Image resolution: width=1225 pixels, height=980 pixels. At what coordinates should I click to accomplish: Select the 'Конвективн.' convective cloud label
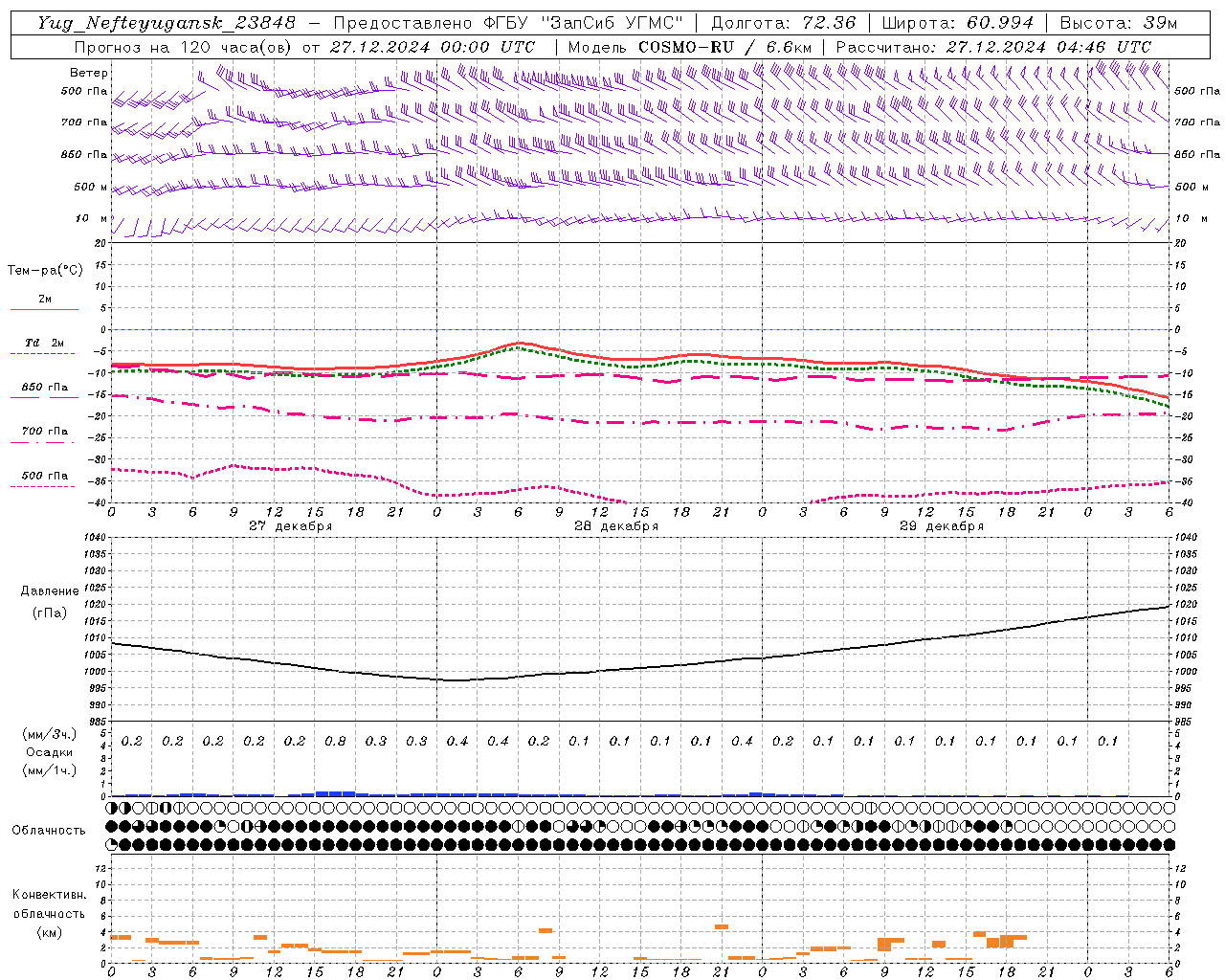coord(50,895)
